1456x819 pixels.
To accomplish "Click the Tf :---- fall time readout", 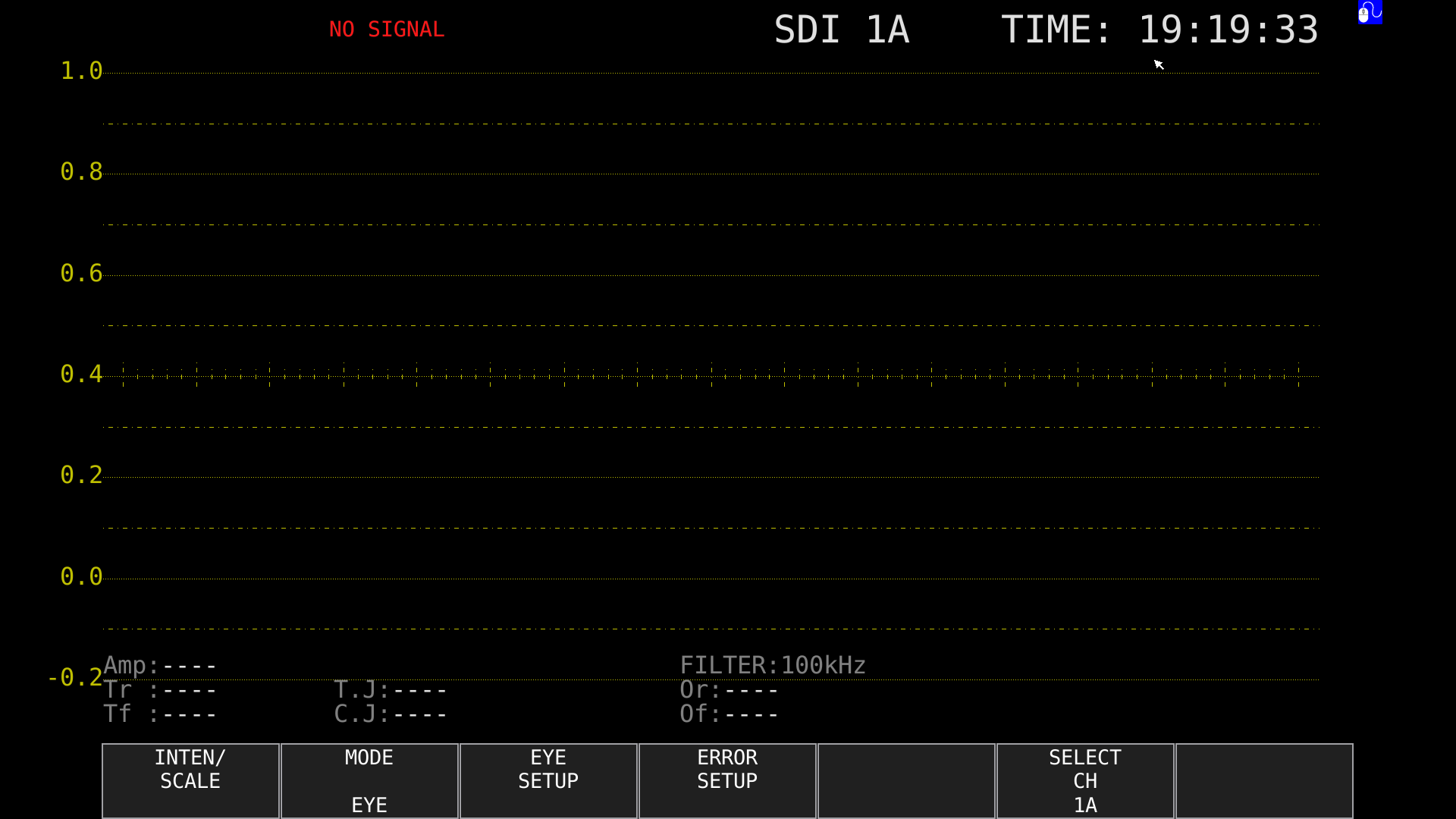I will [x=160, y=714].
